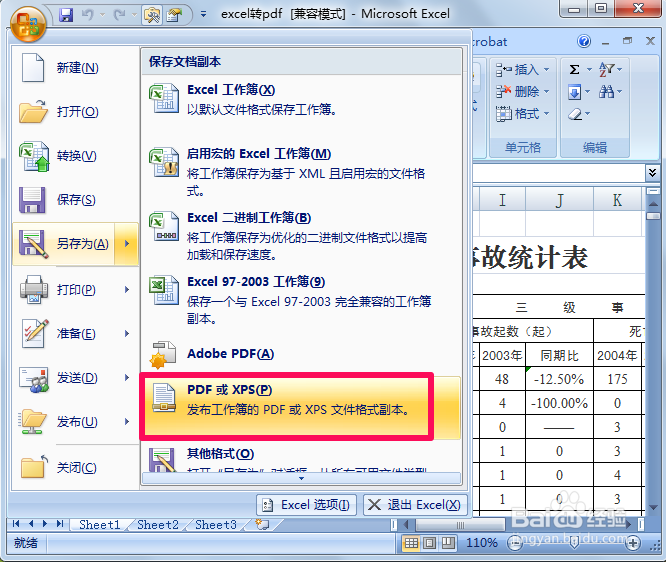Click the Sort & Filter icon

[x=607, y=69]
